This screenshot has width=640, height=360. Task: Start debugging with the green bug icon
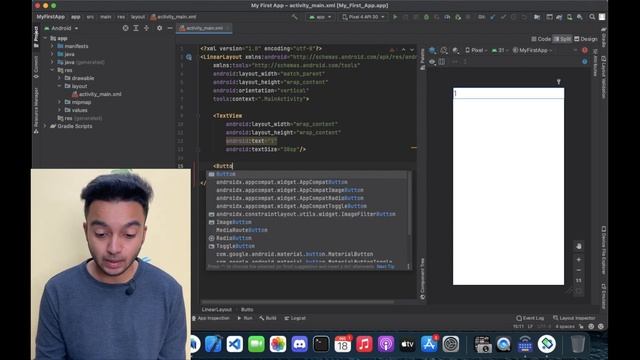(426, 17)
